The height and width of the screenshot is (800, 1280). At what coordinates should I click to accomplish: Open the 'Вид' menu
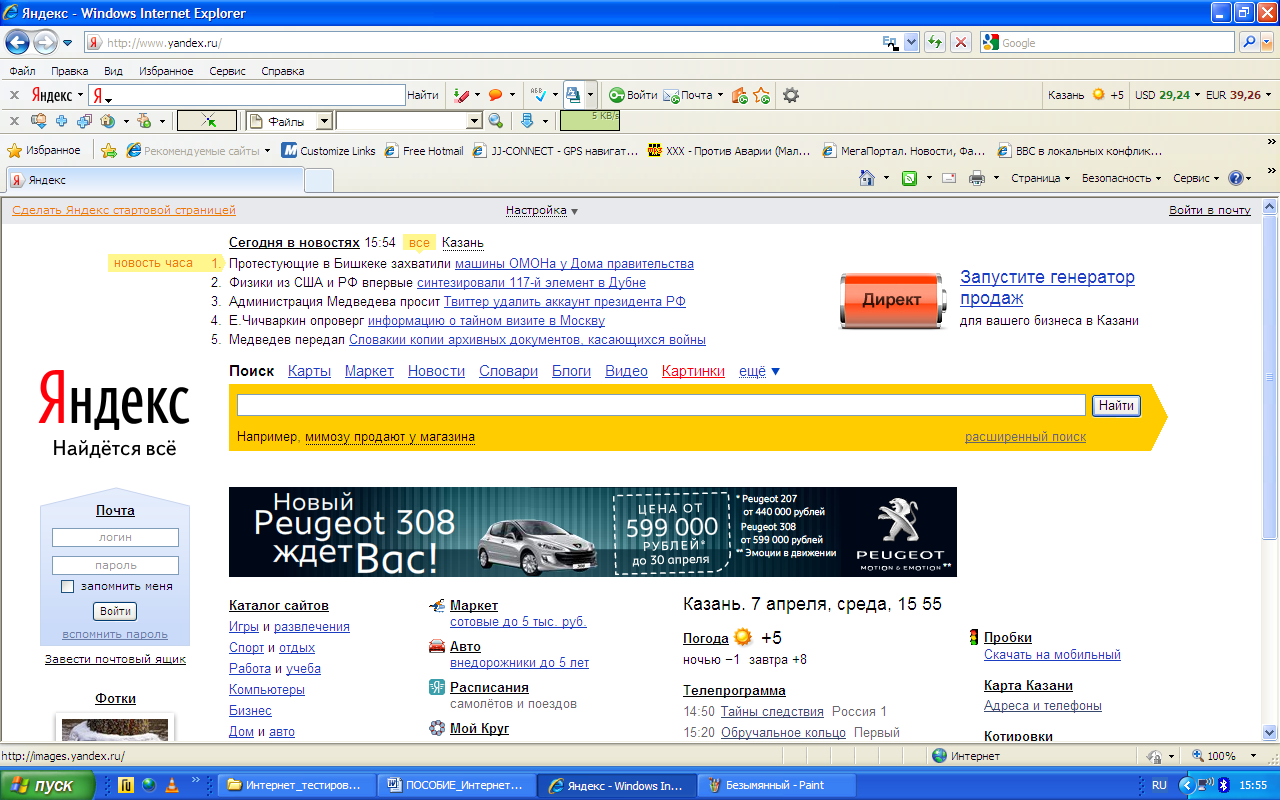113,71
